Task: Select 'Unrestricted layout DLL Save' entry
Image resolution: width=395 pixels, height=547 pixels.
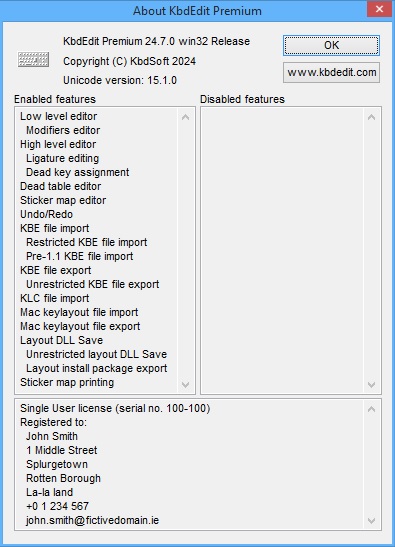Action: [96, 354]
